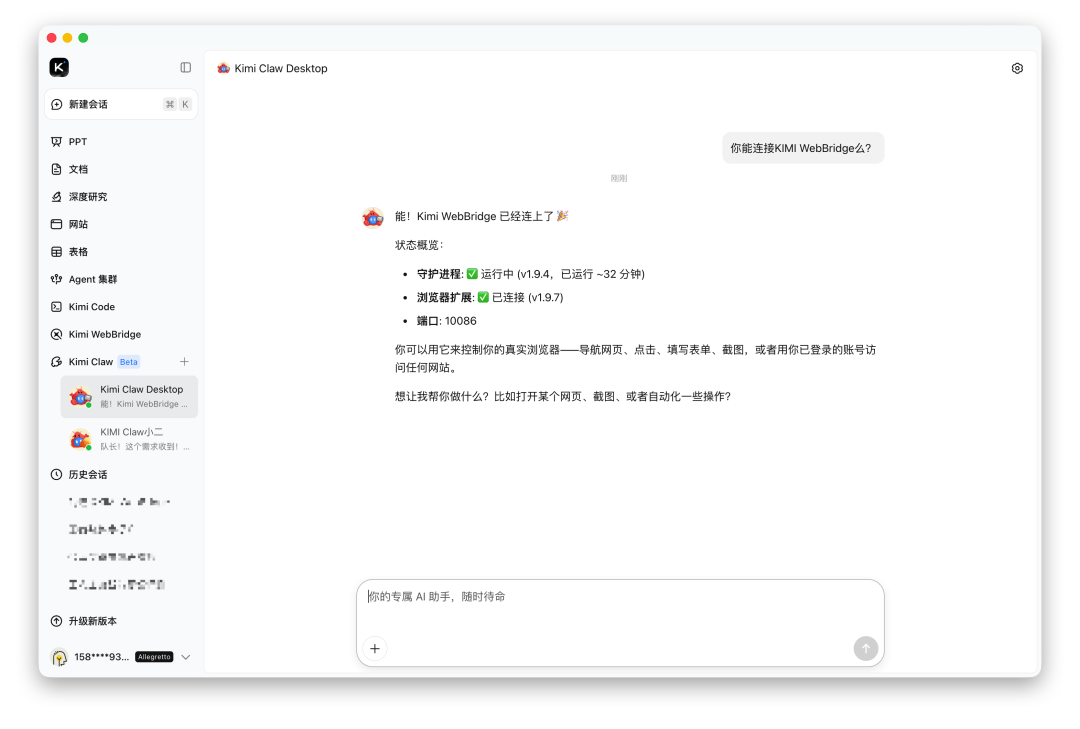
Task: Click the 深度研究 icon
Action: (x=56, y=196)
